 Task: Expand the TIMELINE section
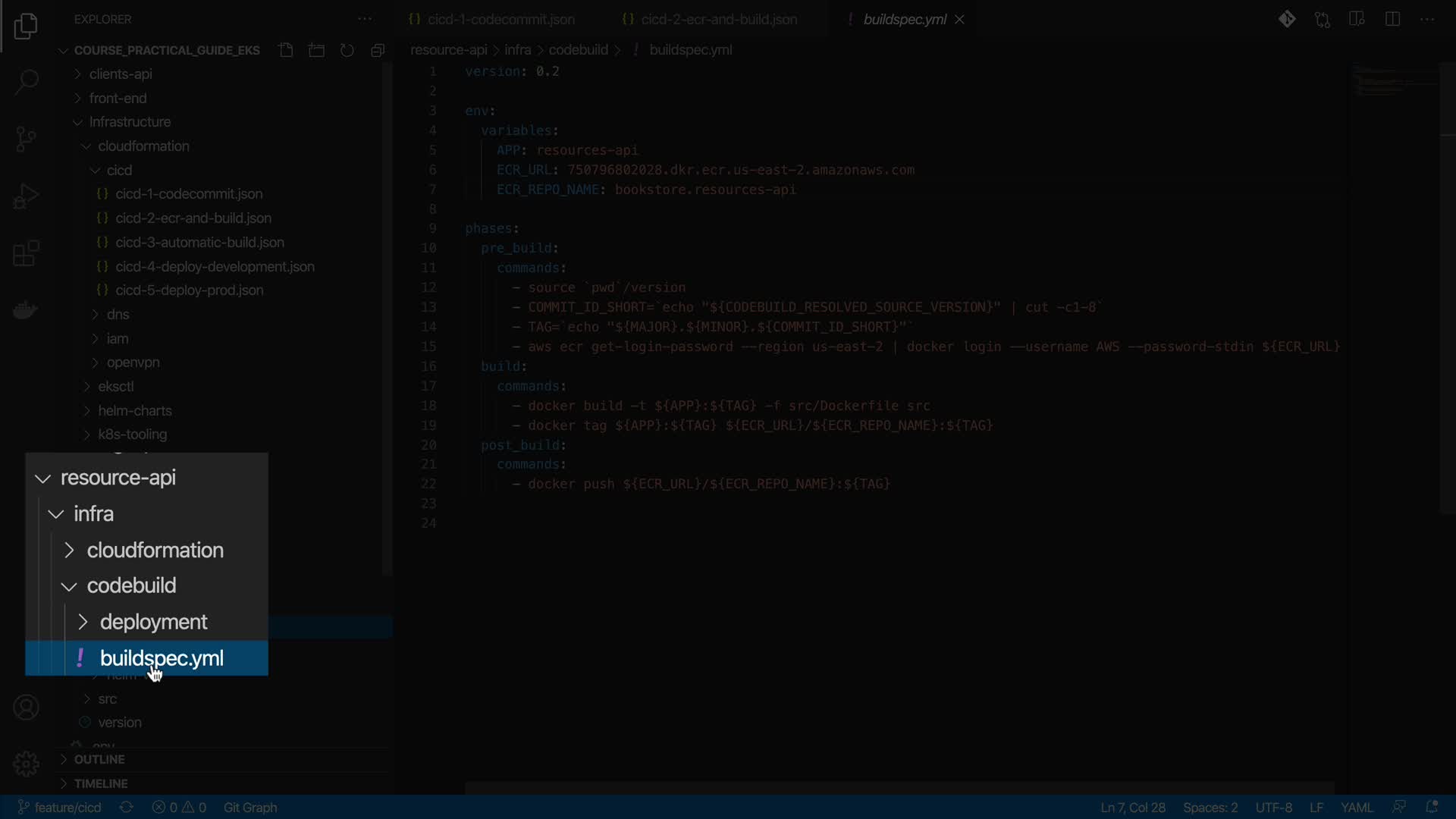point(101,783)
